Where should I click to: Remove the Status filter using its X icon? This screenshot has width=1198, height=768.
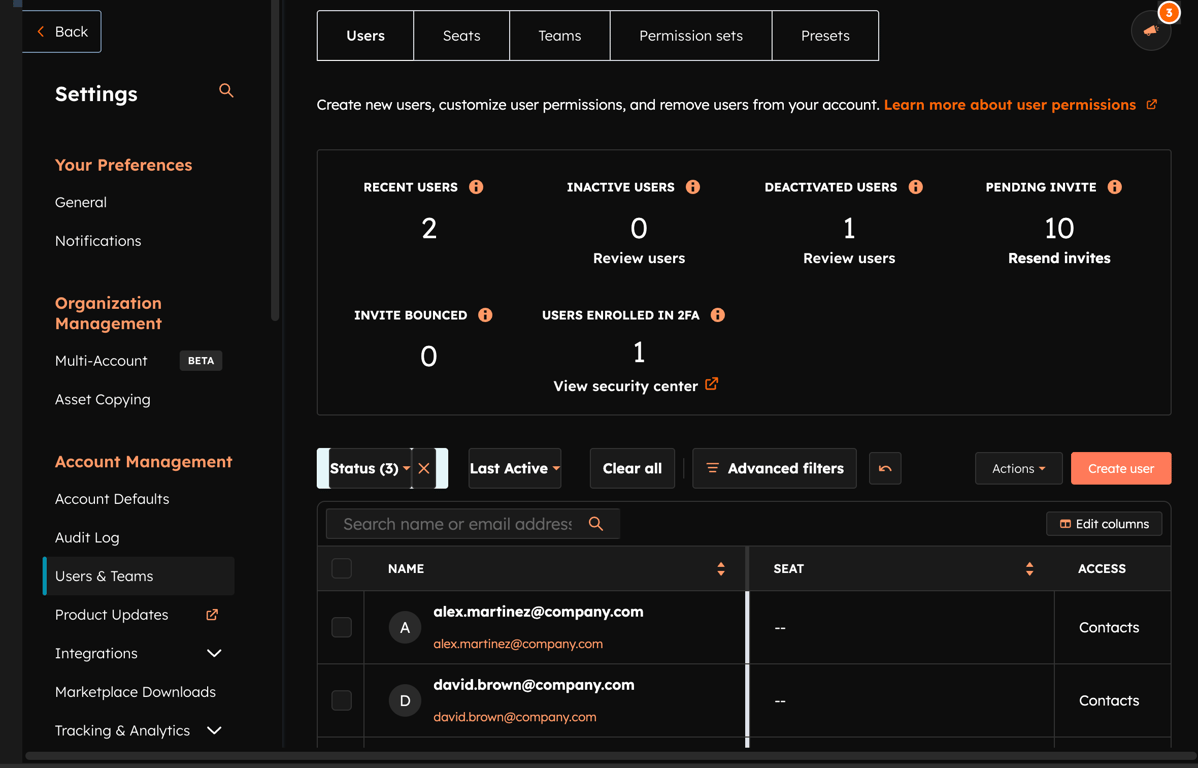tap(423, 467)
